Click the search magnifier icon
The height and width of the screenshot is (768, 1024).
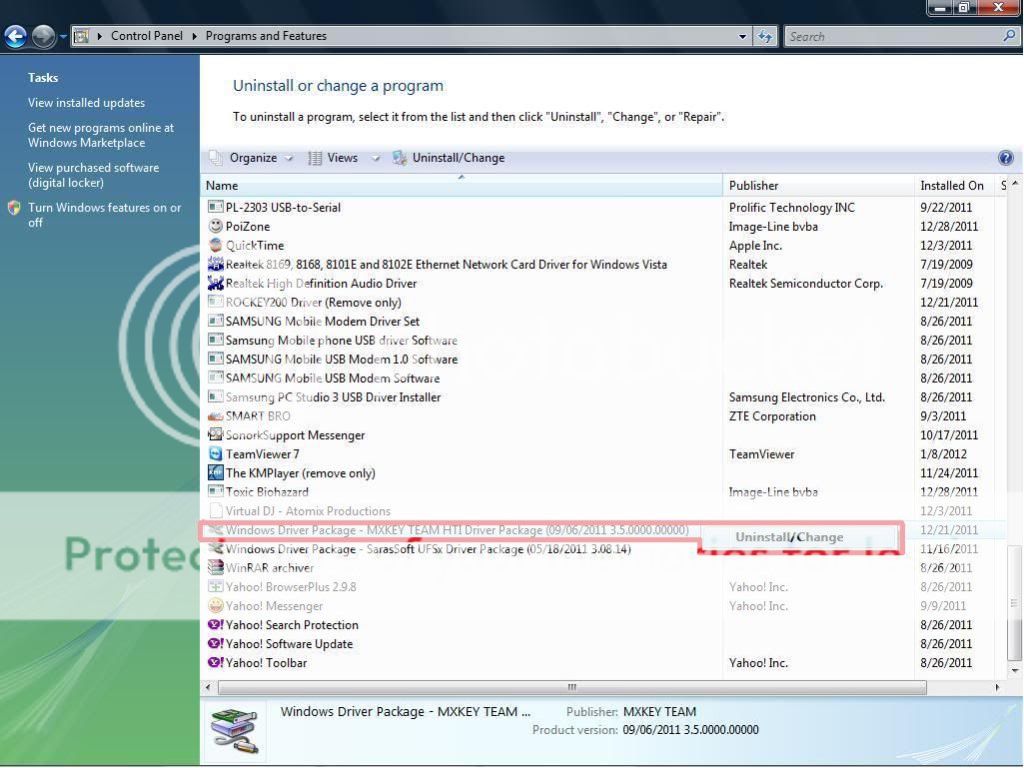tap(1009, 36)
